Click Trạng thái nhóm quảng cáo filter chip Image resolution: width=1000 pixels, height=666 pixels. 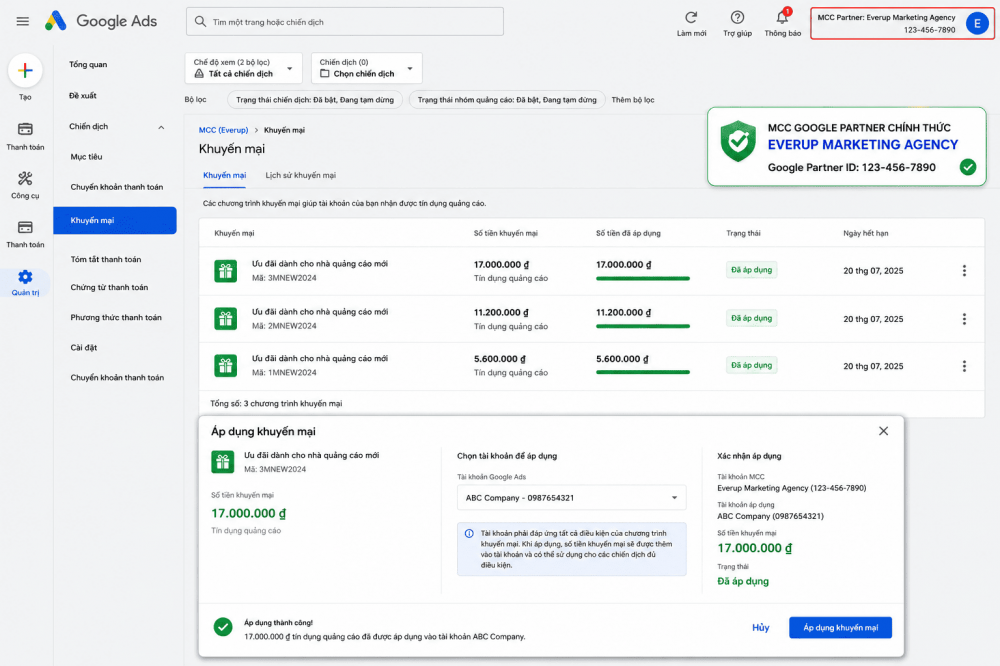tap(507, 100)
